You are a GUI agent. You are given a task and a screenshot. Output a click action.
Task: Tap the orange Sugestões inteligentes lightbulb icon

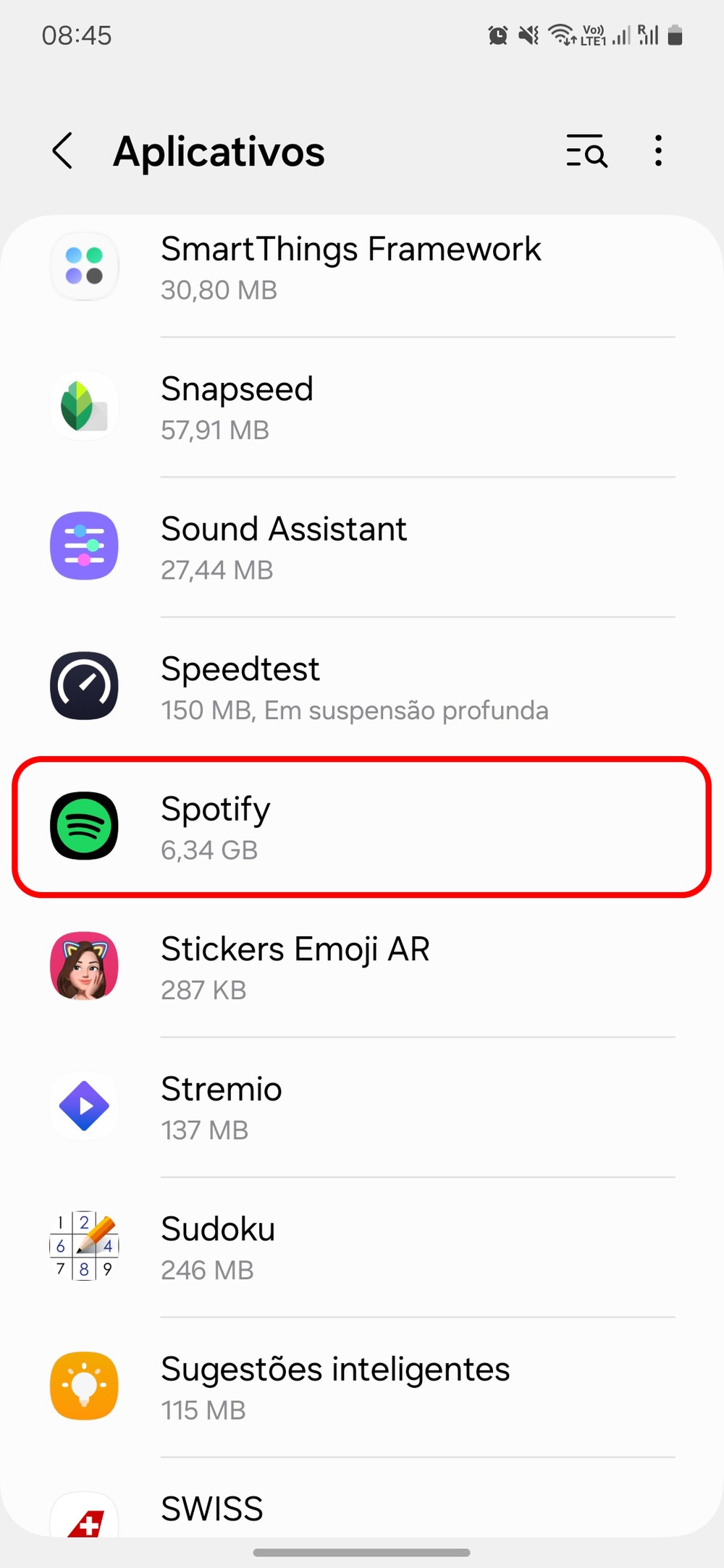84,1386
